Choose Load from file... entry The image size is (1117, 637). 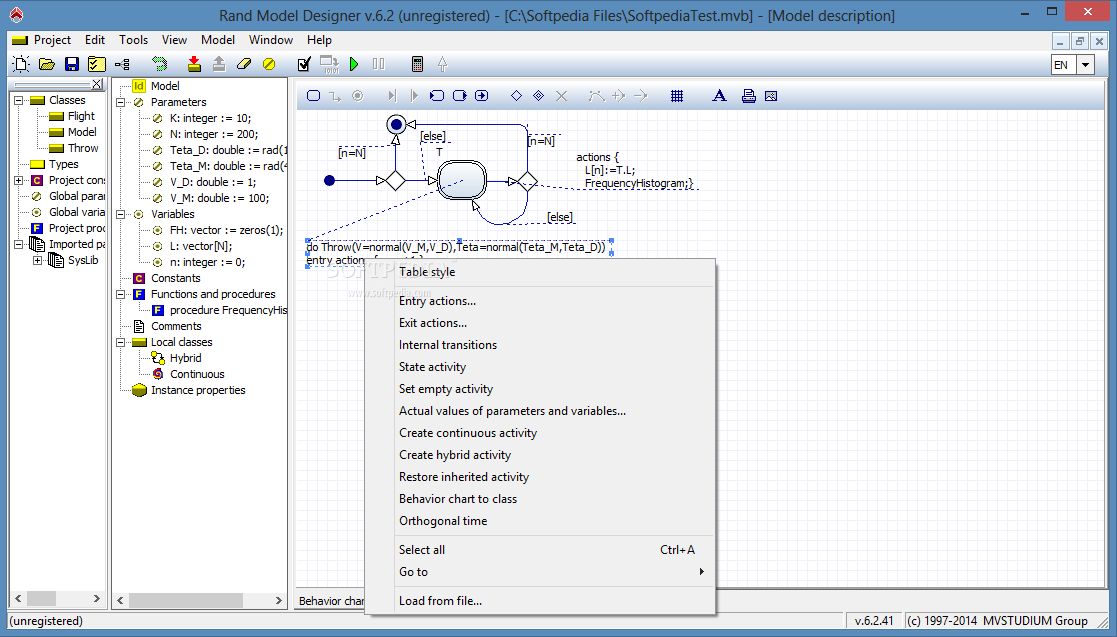[x=540, y=601]
